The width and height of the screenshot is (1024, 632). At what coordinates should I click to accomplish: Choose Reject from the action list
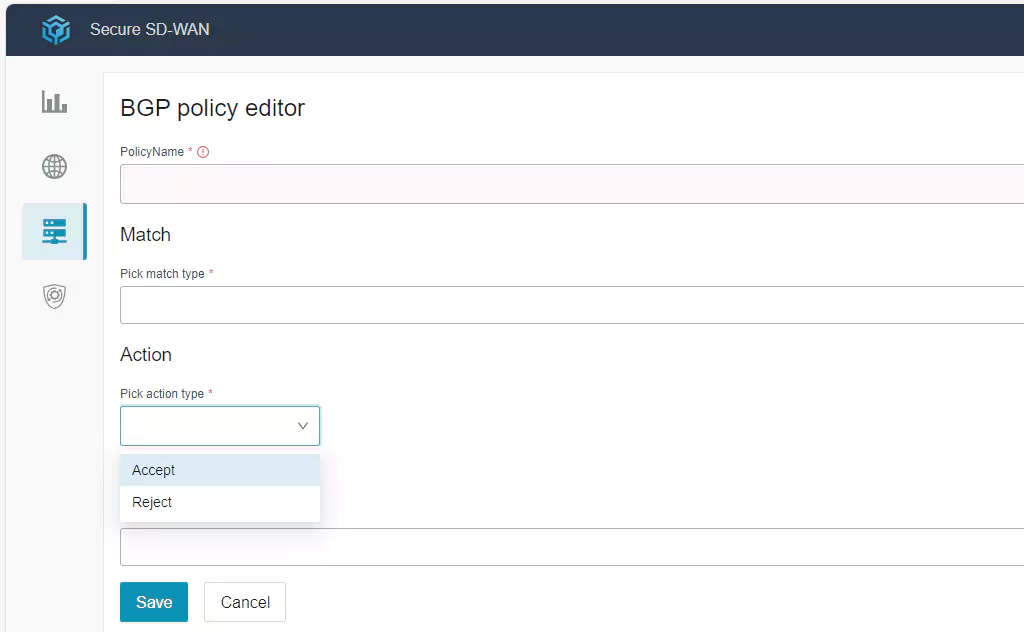coord(152,502)
